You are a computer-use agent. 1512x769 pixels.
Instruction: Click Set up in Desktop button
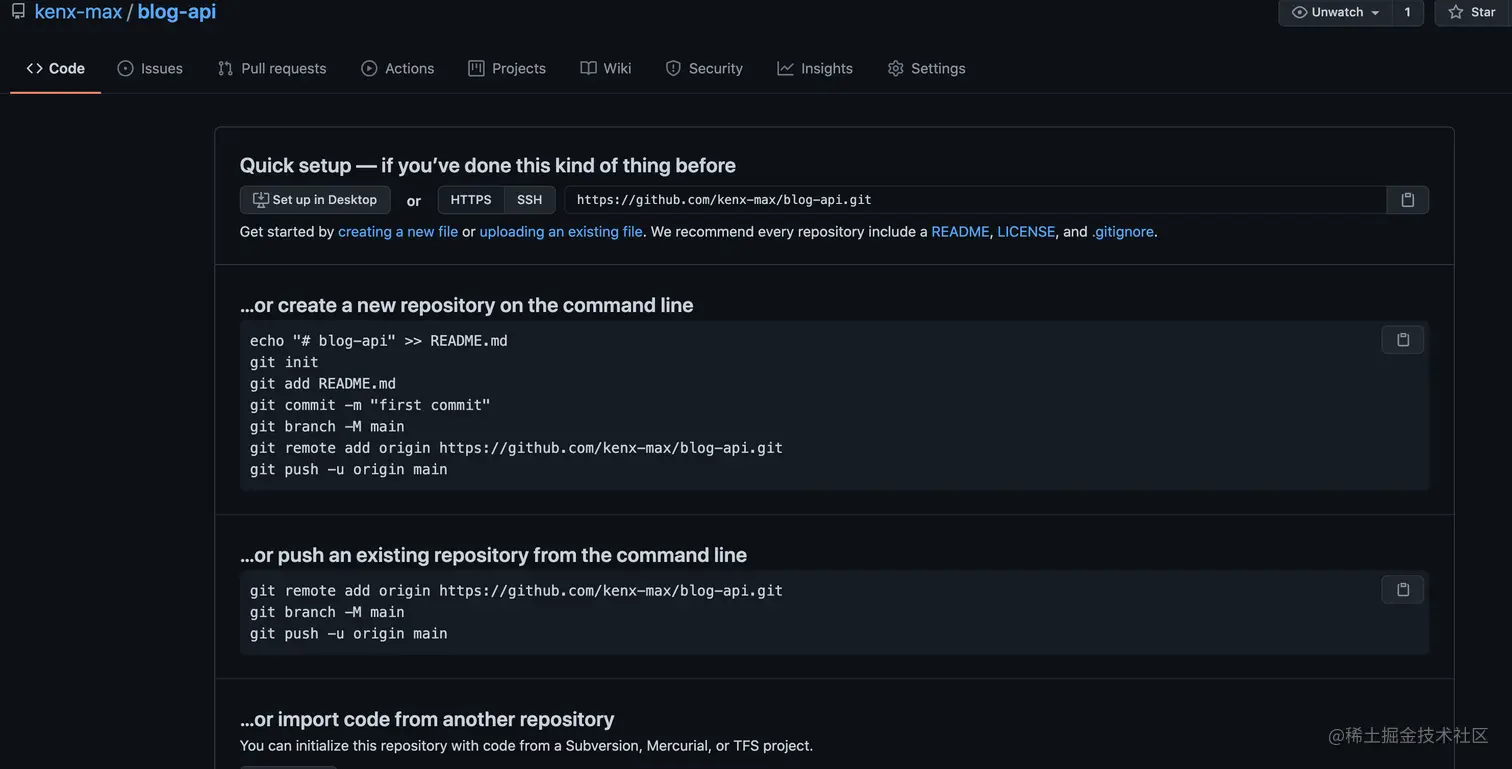[x=315, y=200]
